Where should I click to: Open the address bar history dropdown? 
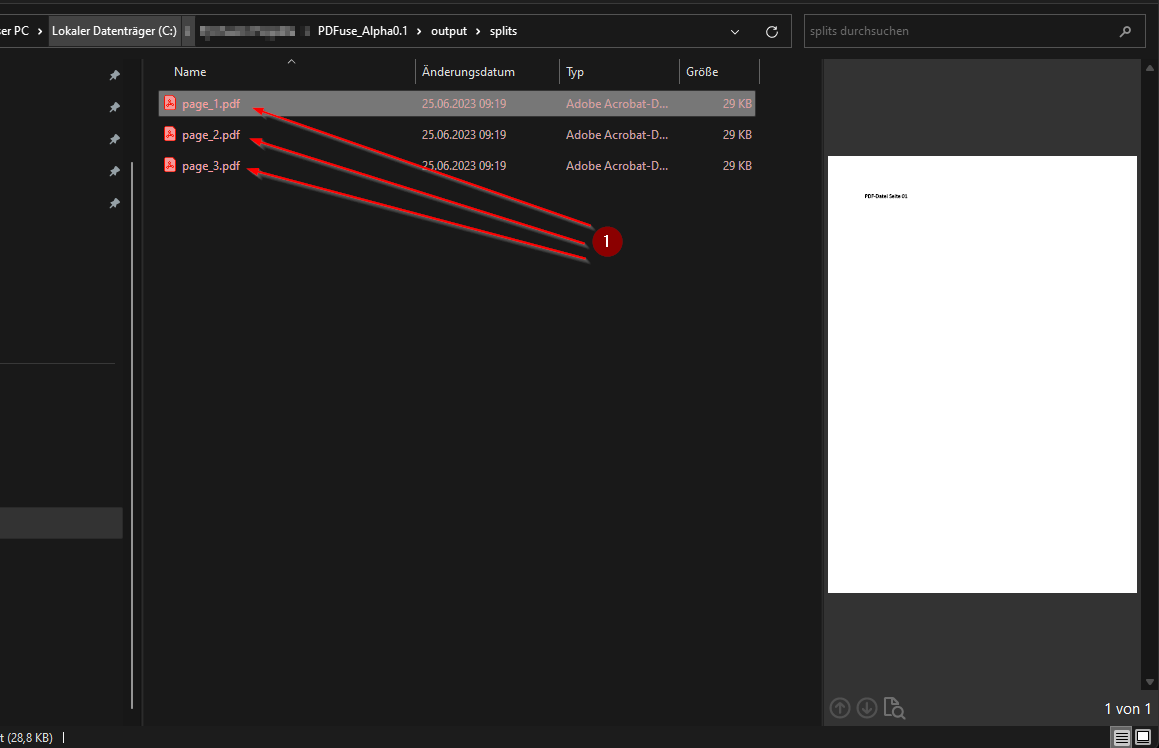[735, 31]
